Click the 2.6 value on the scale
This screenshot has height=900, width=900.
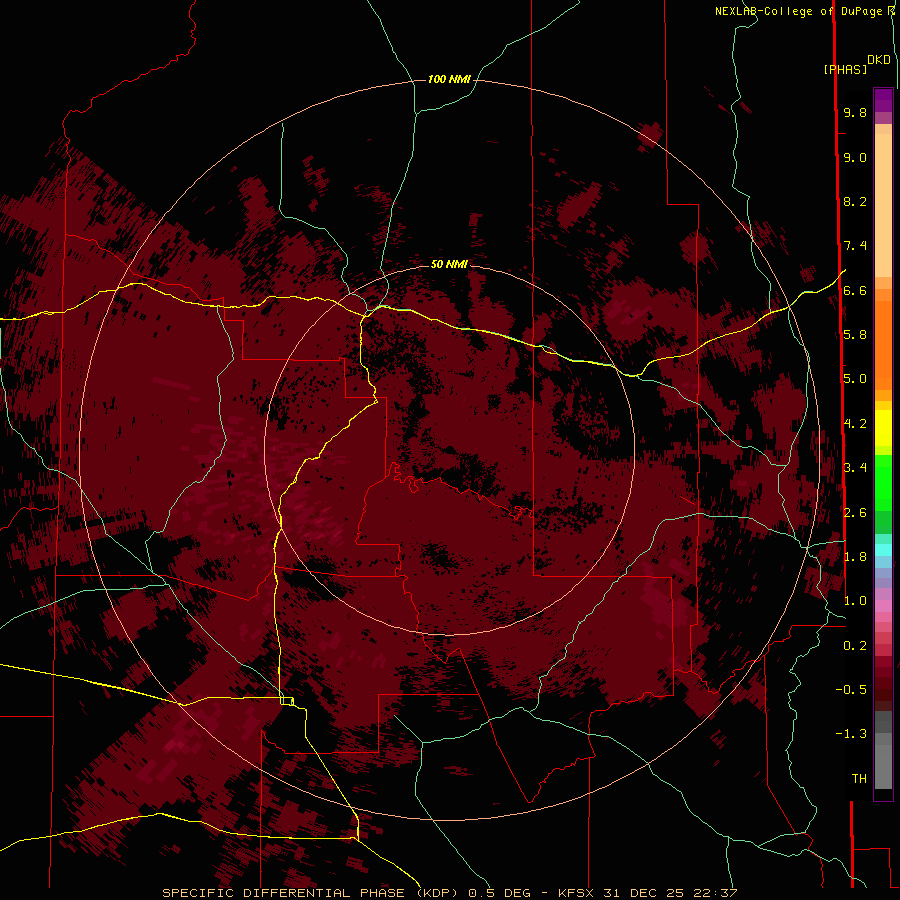tap(855, 513)
